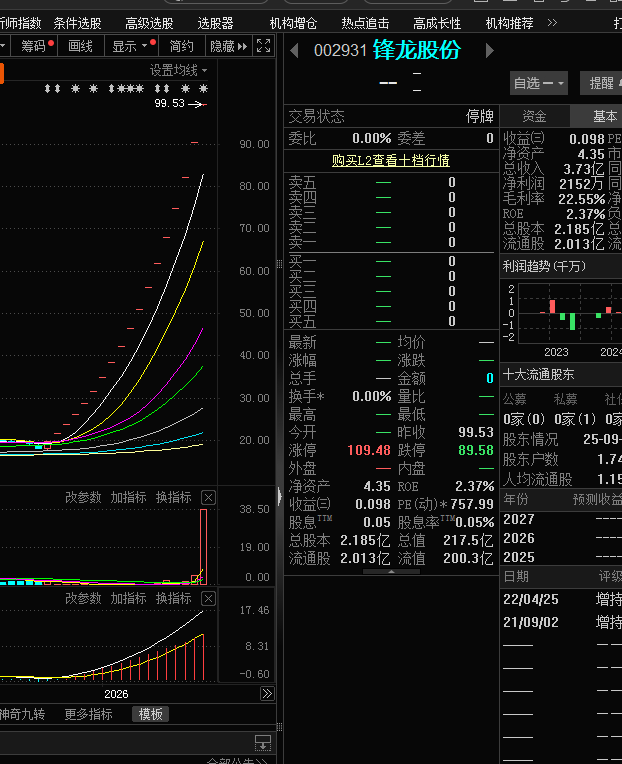
Task: Click the 涨停 price 109.48
Action: tap(369, 450)
